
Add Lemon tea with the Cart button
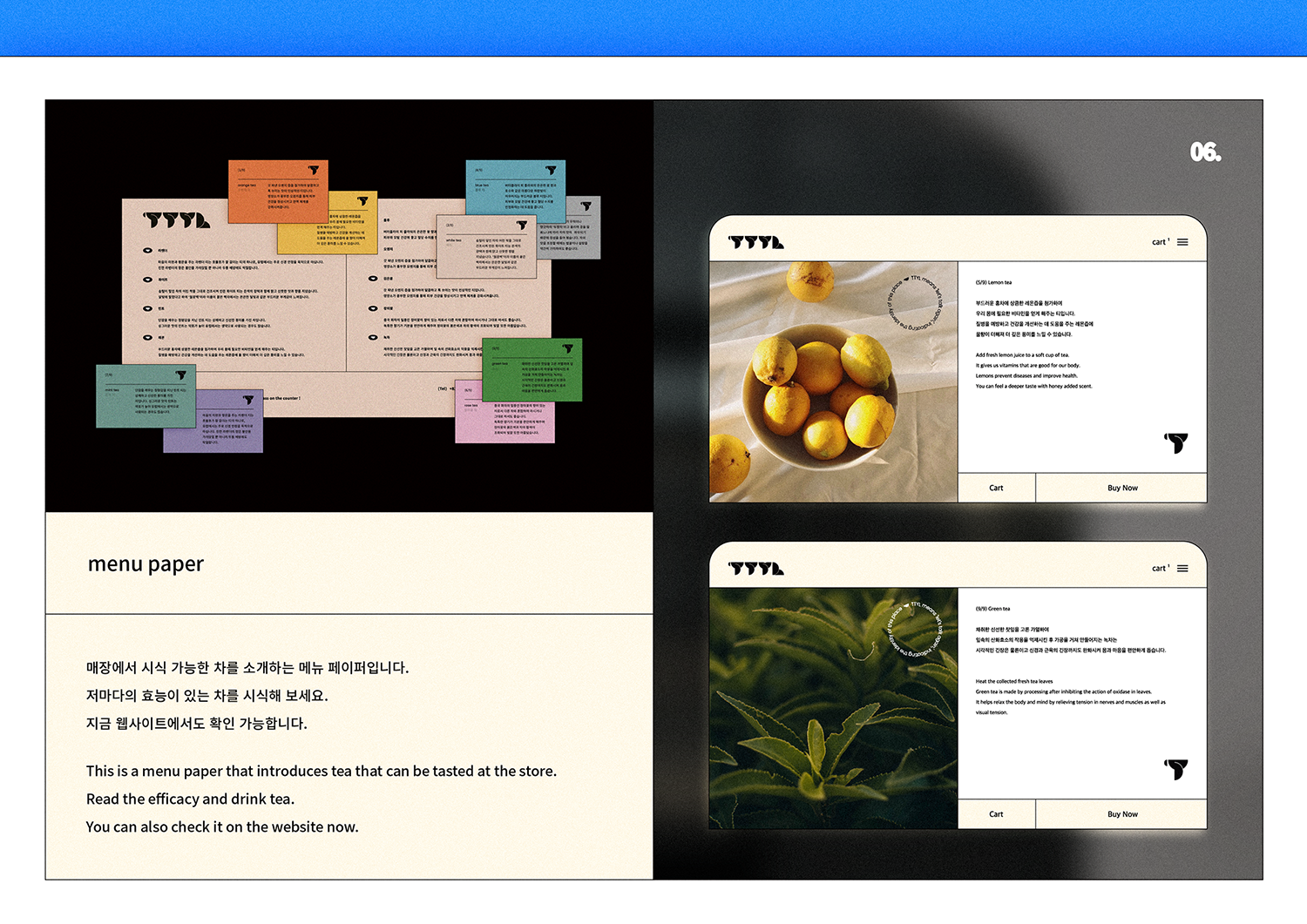point(997,488)
